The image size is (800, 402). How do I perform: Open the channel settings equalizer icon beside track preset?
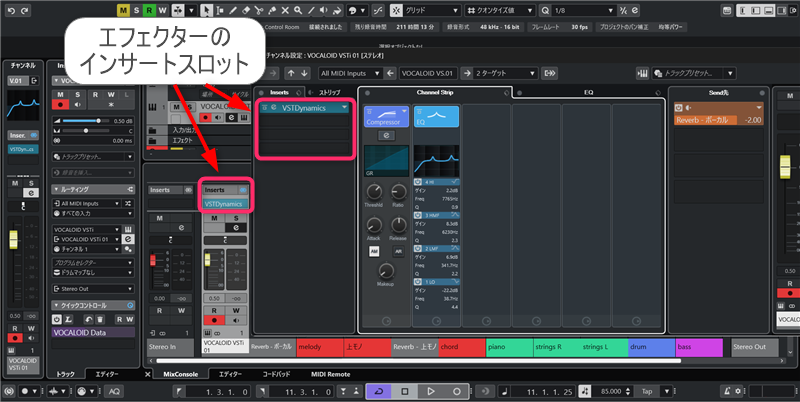pyautogui.click(x=642, y=73)
